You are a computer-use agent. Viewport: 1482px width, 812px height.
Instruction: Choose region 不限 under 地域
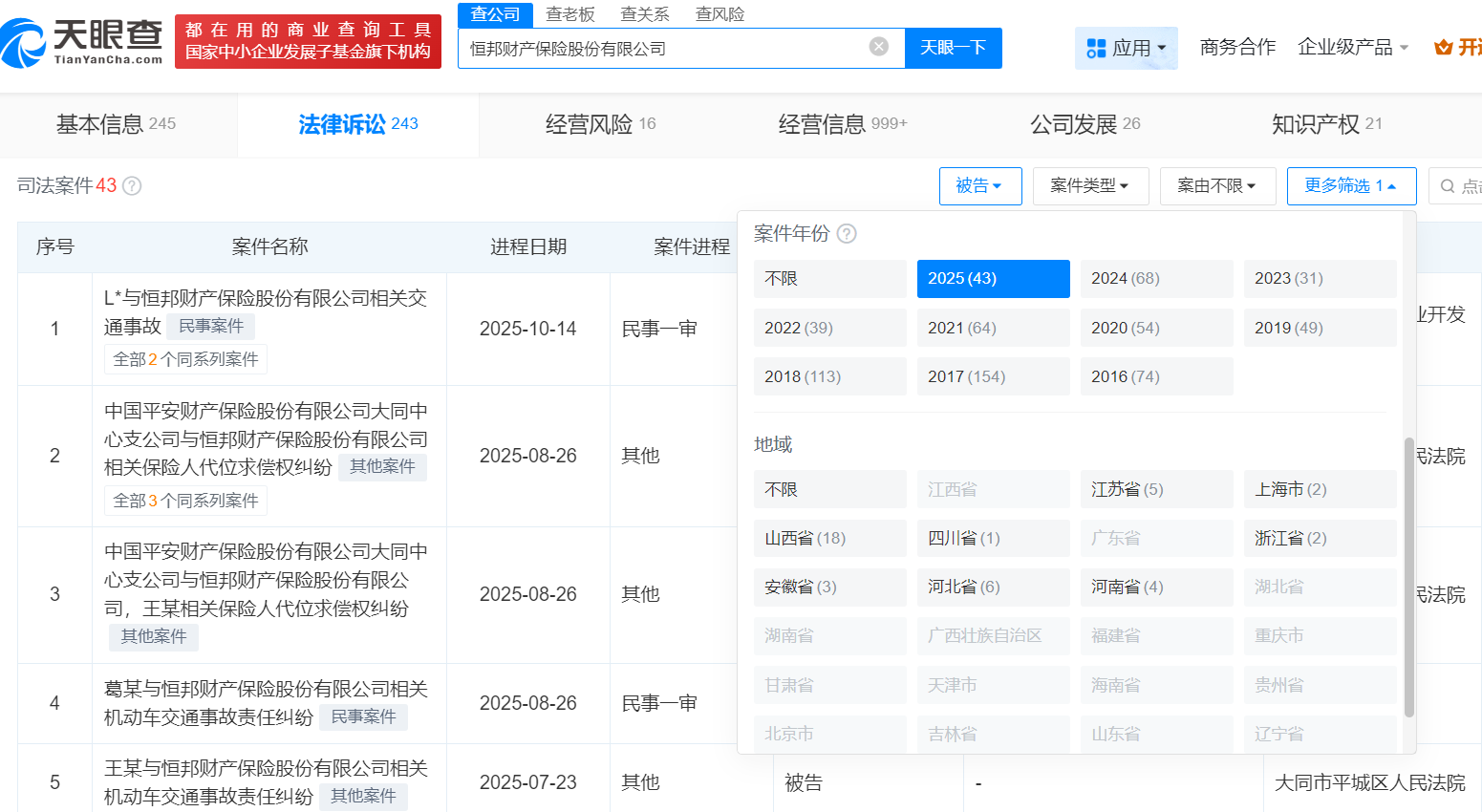tap(829, 489)
